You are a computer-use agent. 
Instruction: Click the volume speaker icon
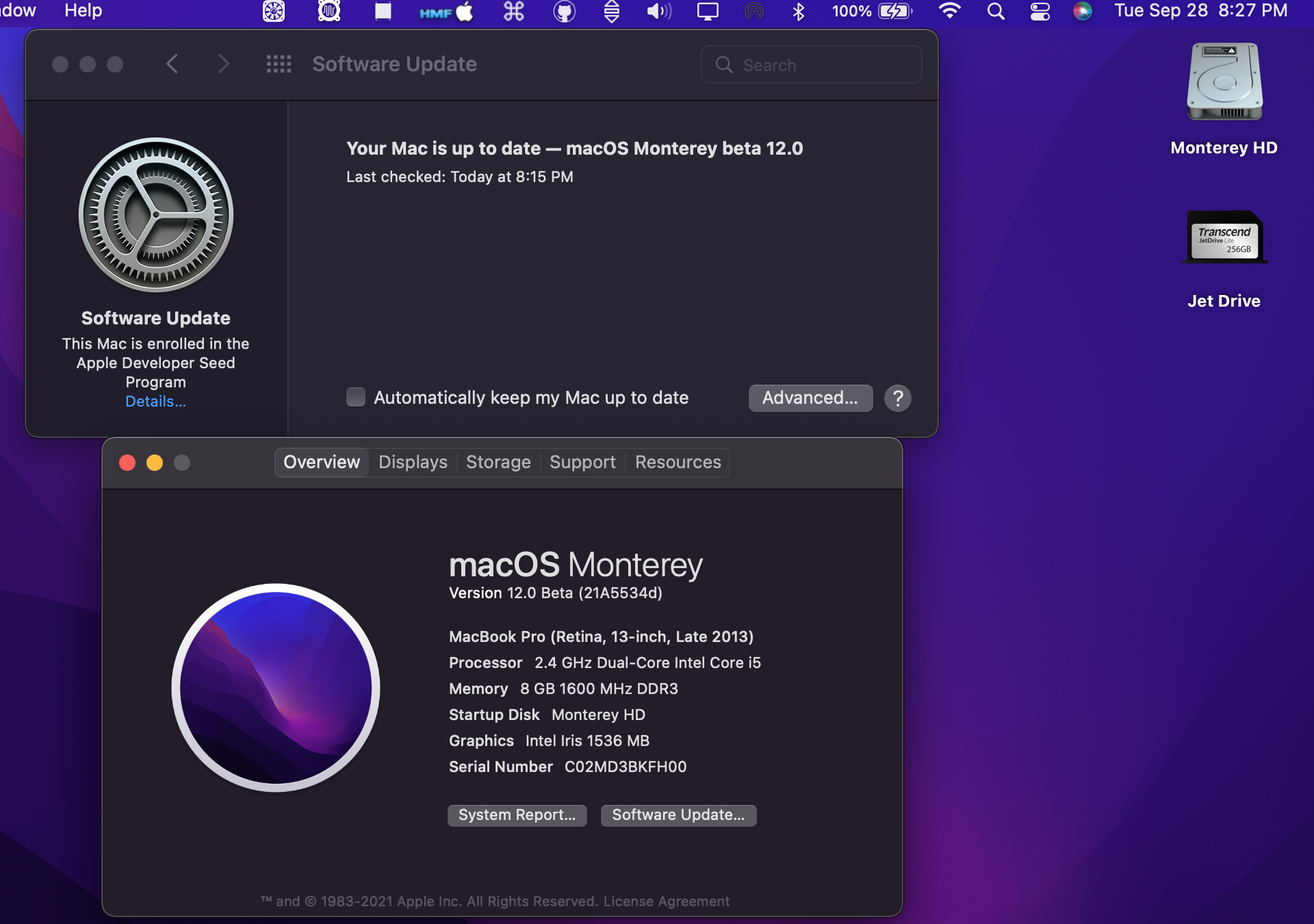coord(658,11)
